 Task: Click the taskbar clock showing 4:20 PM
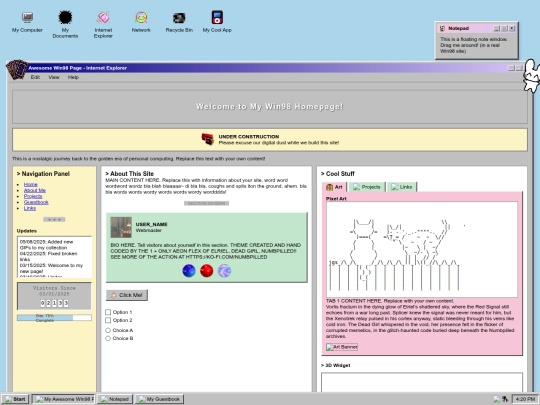point(525,399)
